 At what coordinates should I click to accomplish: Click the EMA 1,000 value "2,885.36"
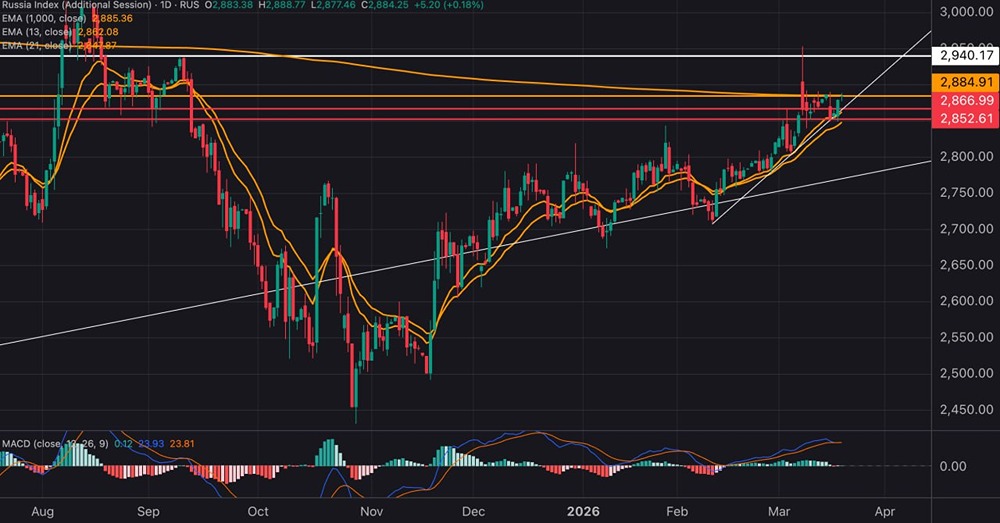click(112, 18)
